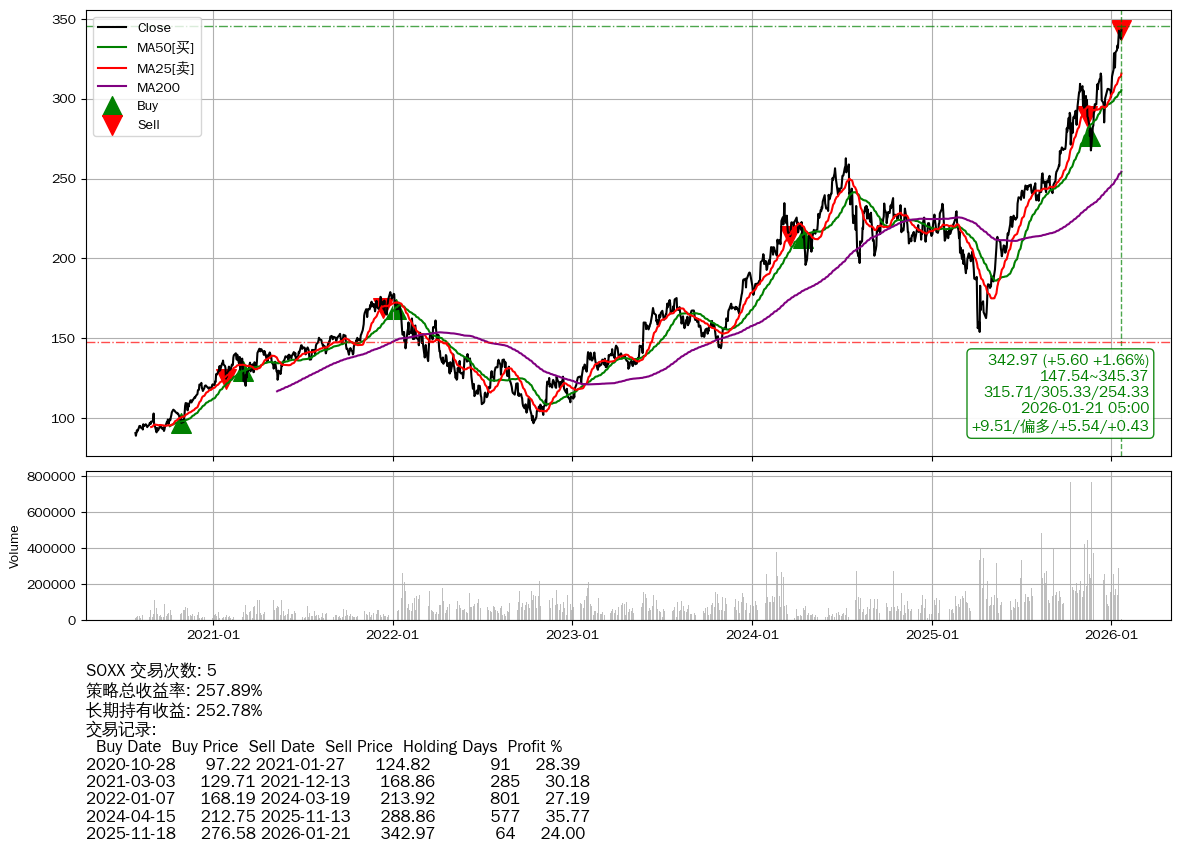Image resolution: width=1180 pixels, height=852 pixels.
Task: Click the Buy marker from November 2025
Action: [1090, 137]
